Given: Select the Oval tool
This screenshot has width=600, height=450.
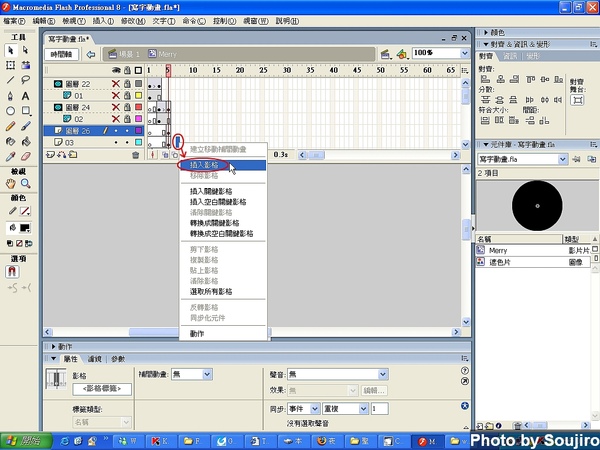Looking at the screenshot, I should pyautogui.click(x=11, y=111).
